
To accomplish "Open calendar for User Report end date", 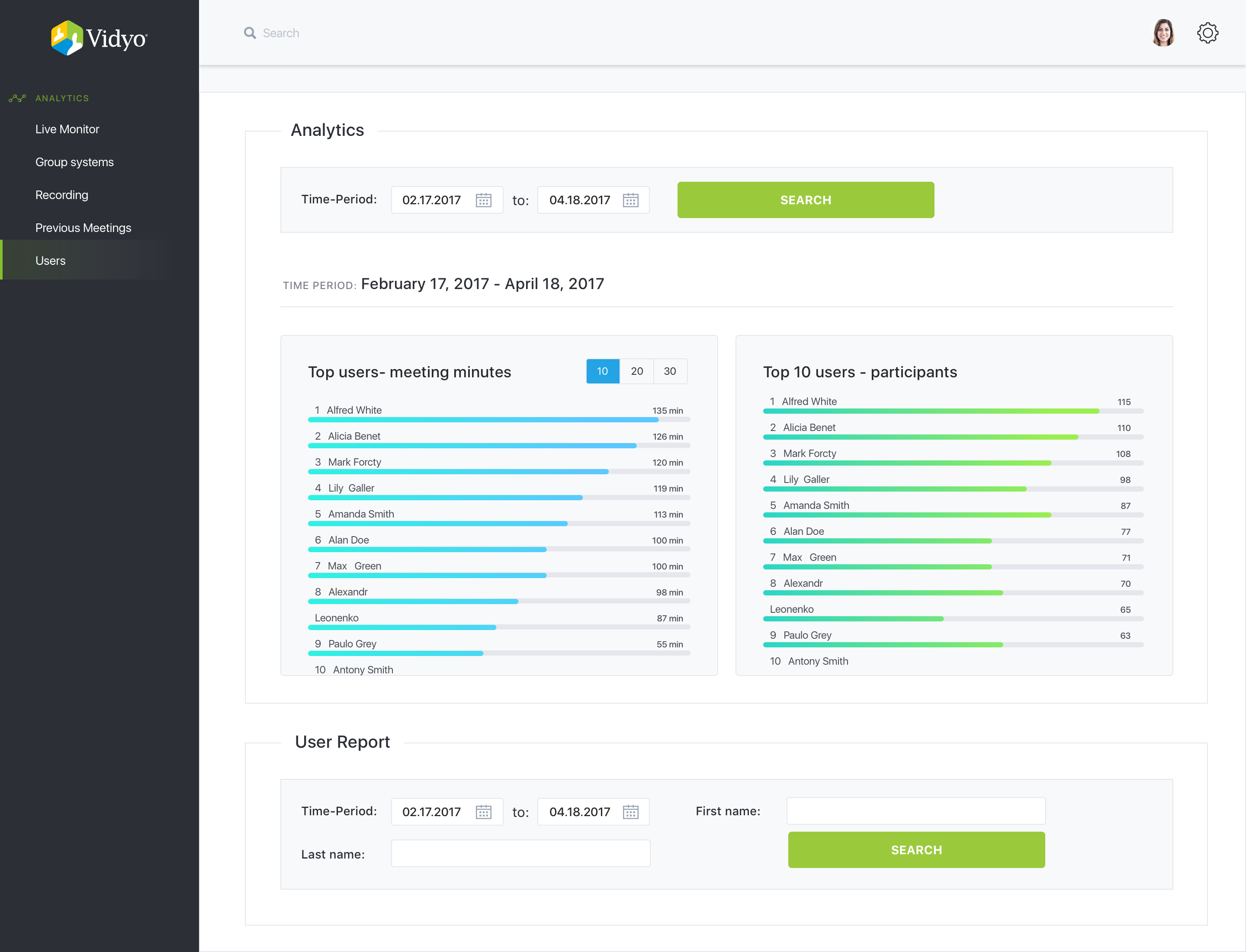I will coord(631,811).
